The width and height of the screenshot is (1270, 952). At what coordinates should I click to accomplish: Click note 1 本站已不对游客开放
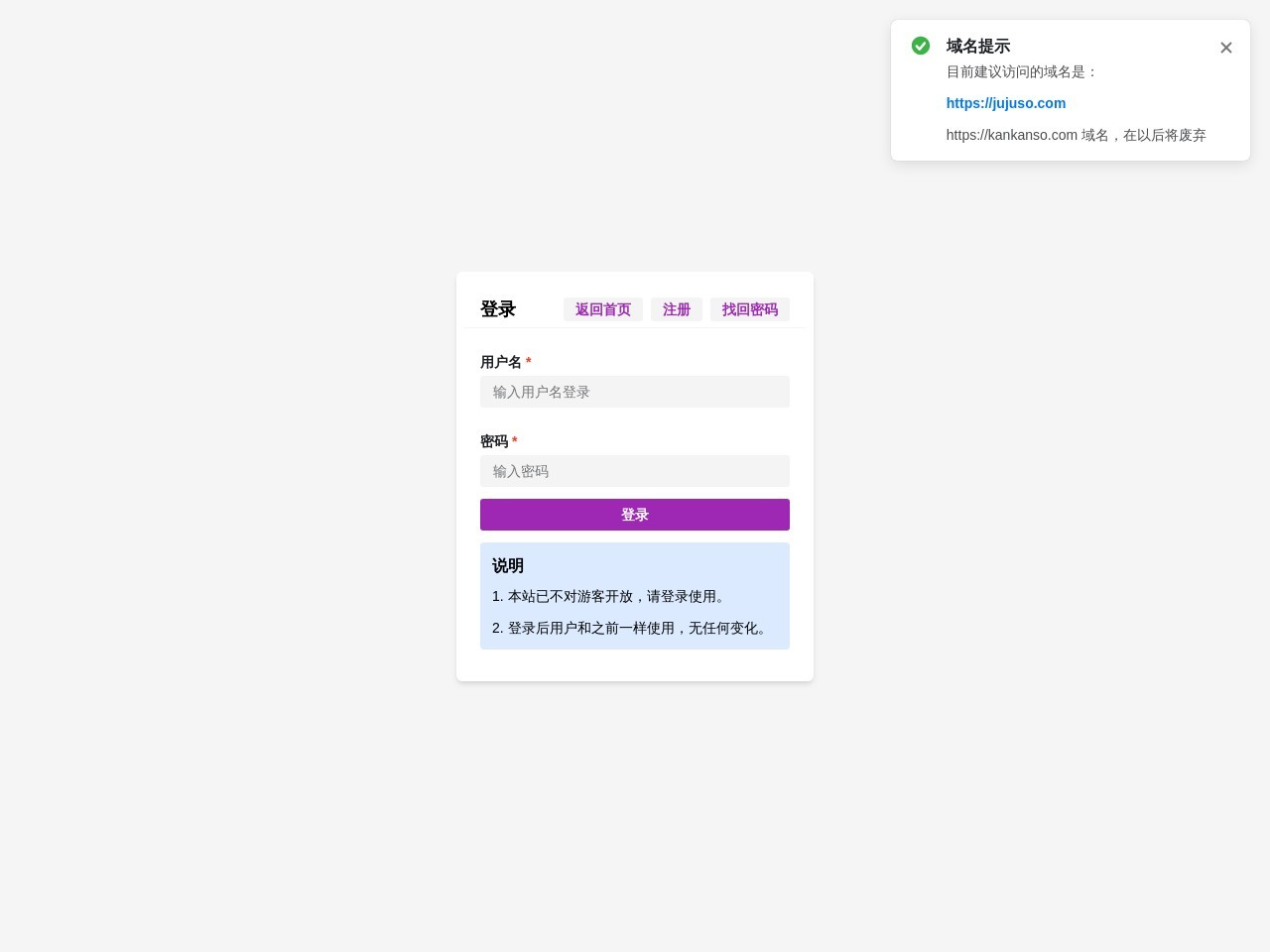610,596
